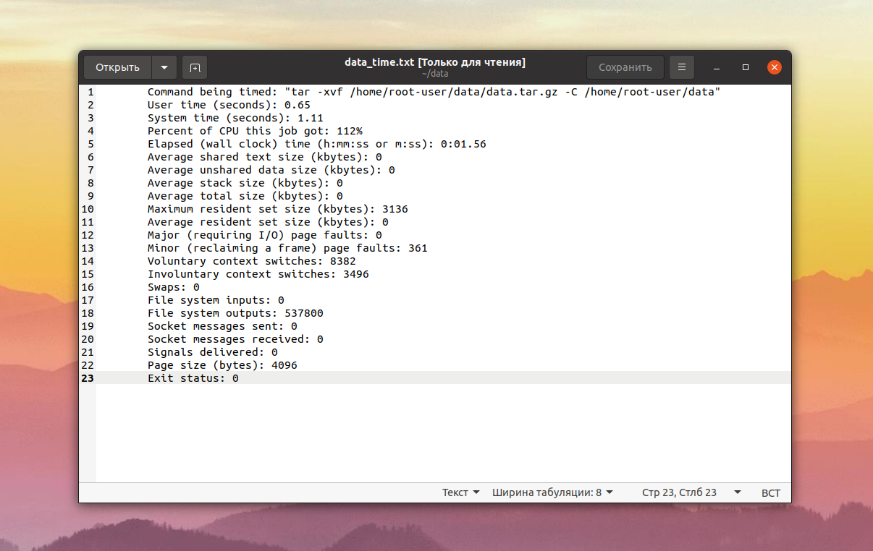Viewport: 873px width, 551px height.
Task: Open the Текст syntax highlighting dropdown
Action: [x=460, y=493]
